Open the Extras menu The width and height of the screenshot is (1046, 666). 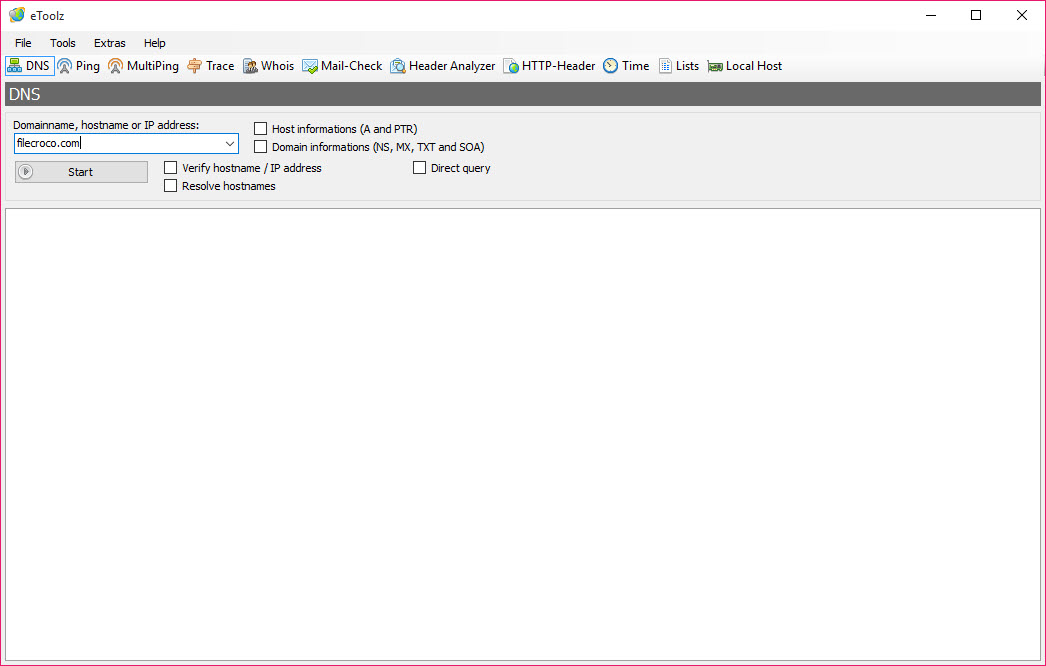pyautogui.click(x=110, y=43)
